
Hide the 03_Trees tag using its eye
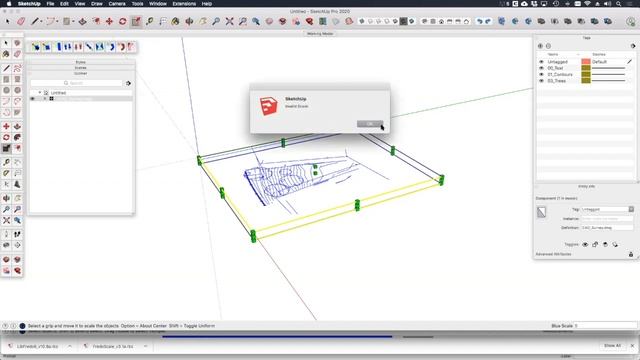click(542, 81)
